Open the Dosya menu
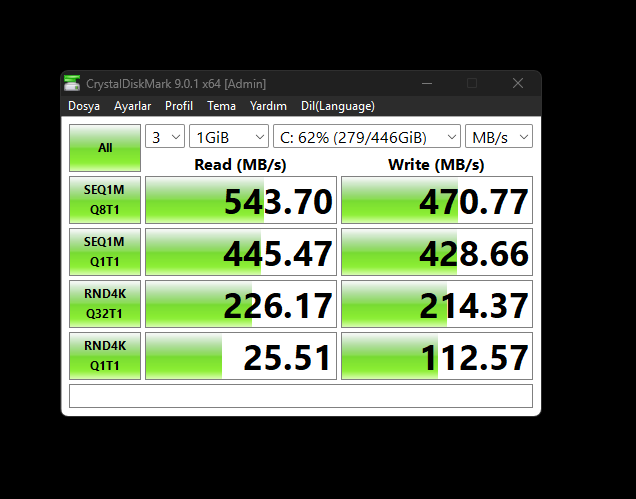636x499 pixels. coord(84,106)
